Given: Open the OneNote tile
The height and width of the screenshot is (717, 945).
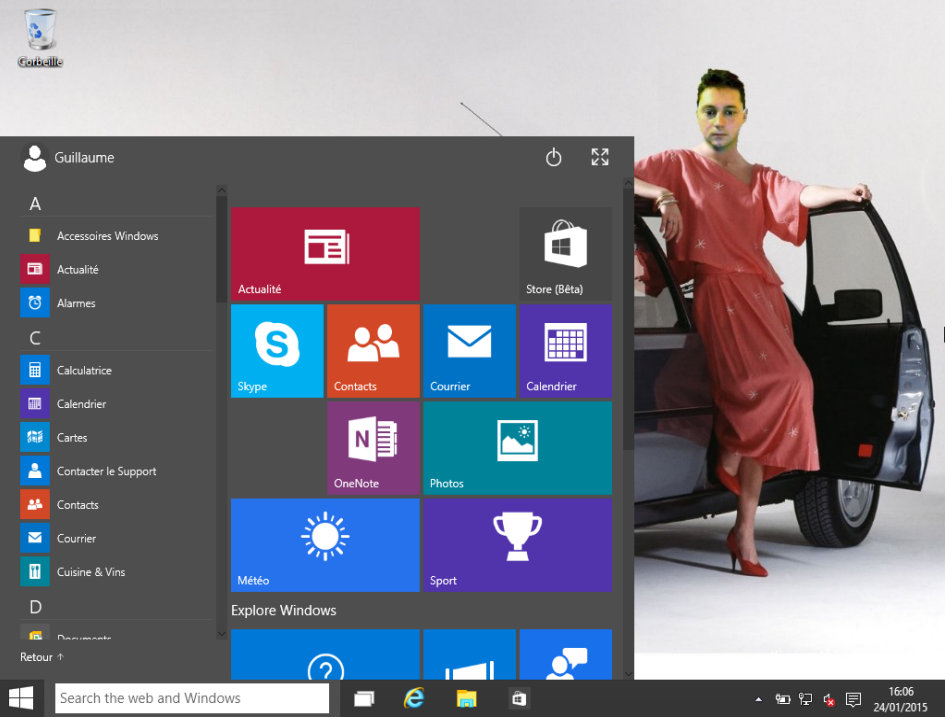Looking at the screenshot, I should coord(373,448).
